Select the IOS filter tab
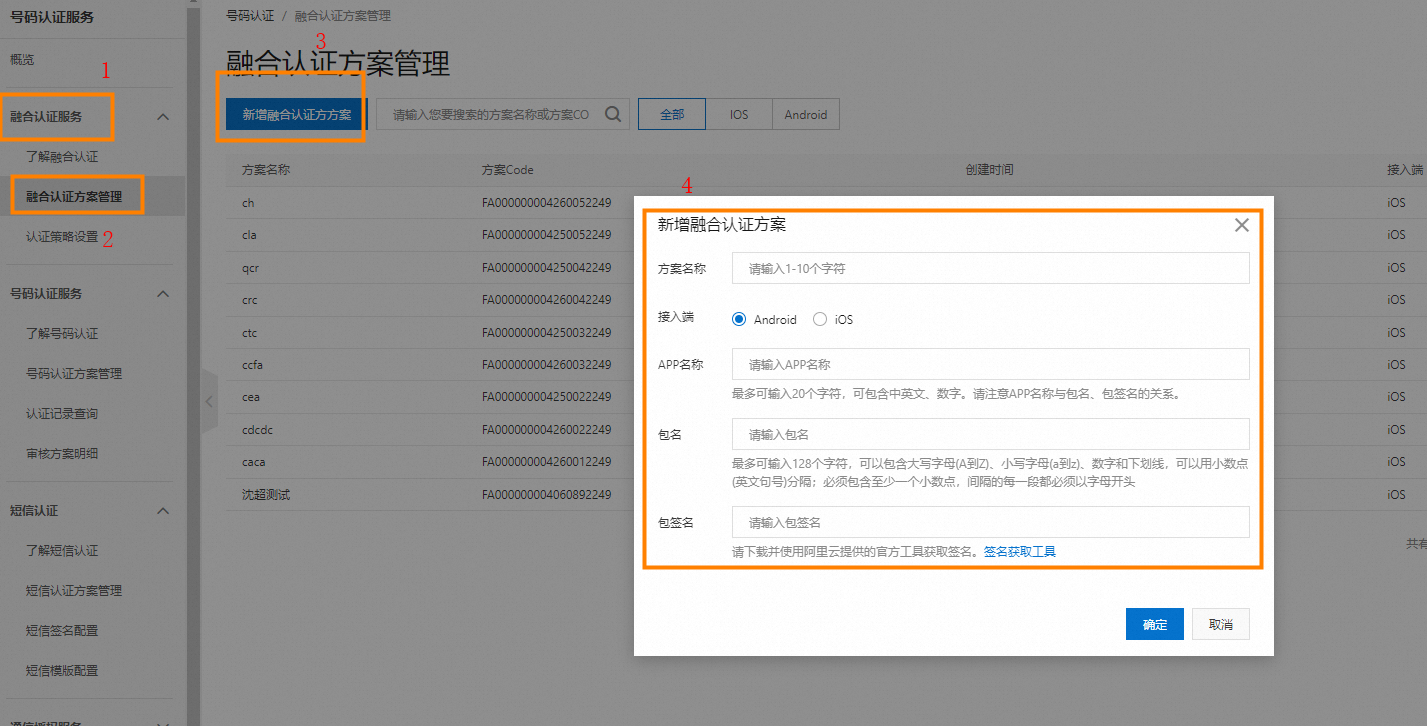The width and height of the screenshot is (1427, 726). 739,114
